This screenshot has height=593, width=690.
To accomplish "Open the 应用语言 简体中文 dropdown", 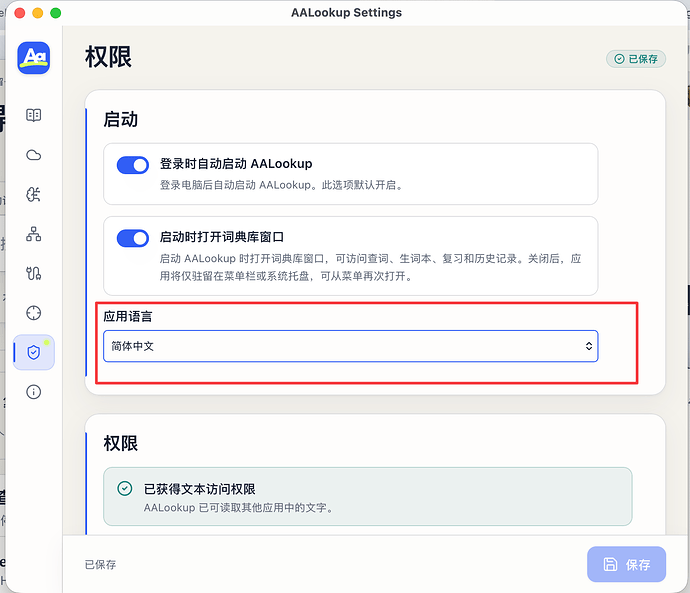I will (350, 346).
